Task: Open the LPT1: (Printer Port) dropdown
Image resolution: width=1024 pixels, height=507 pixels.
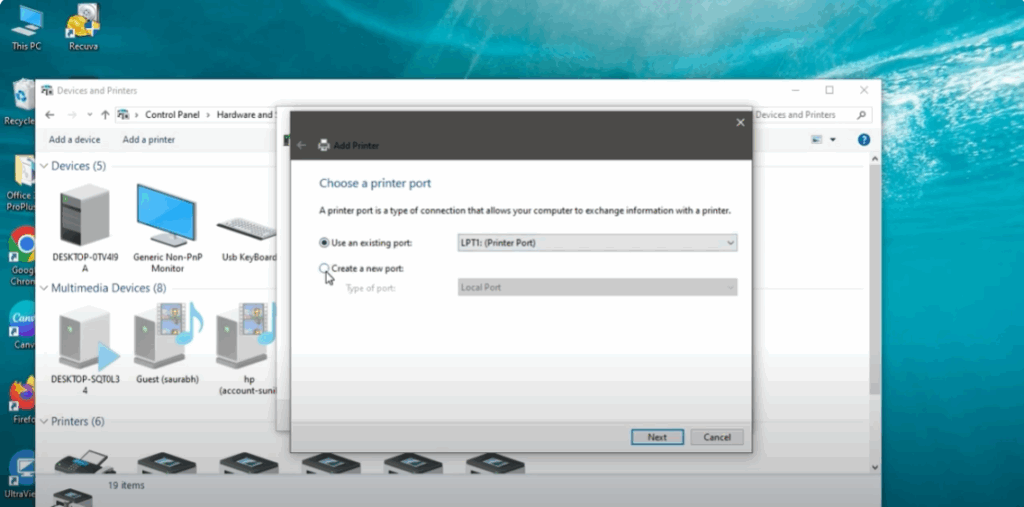Action: (x=597, y=242)
